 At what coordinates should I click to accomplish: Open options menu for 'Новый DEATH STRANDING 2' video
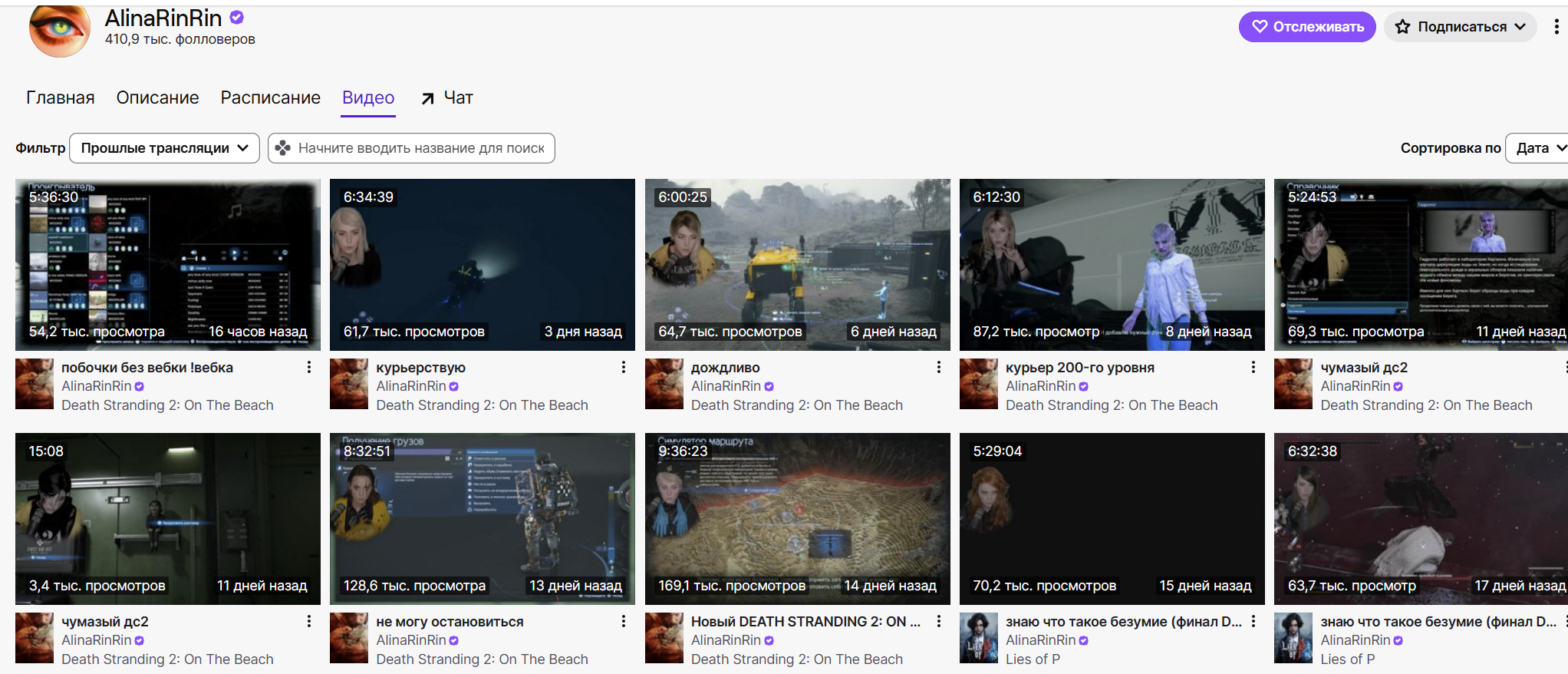(939, 622)
